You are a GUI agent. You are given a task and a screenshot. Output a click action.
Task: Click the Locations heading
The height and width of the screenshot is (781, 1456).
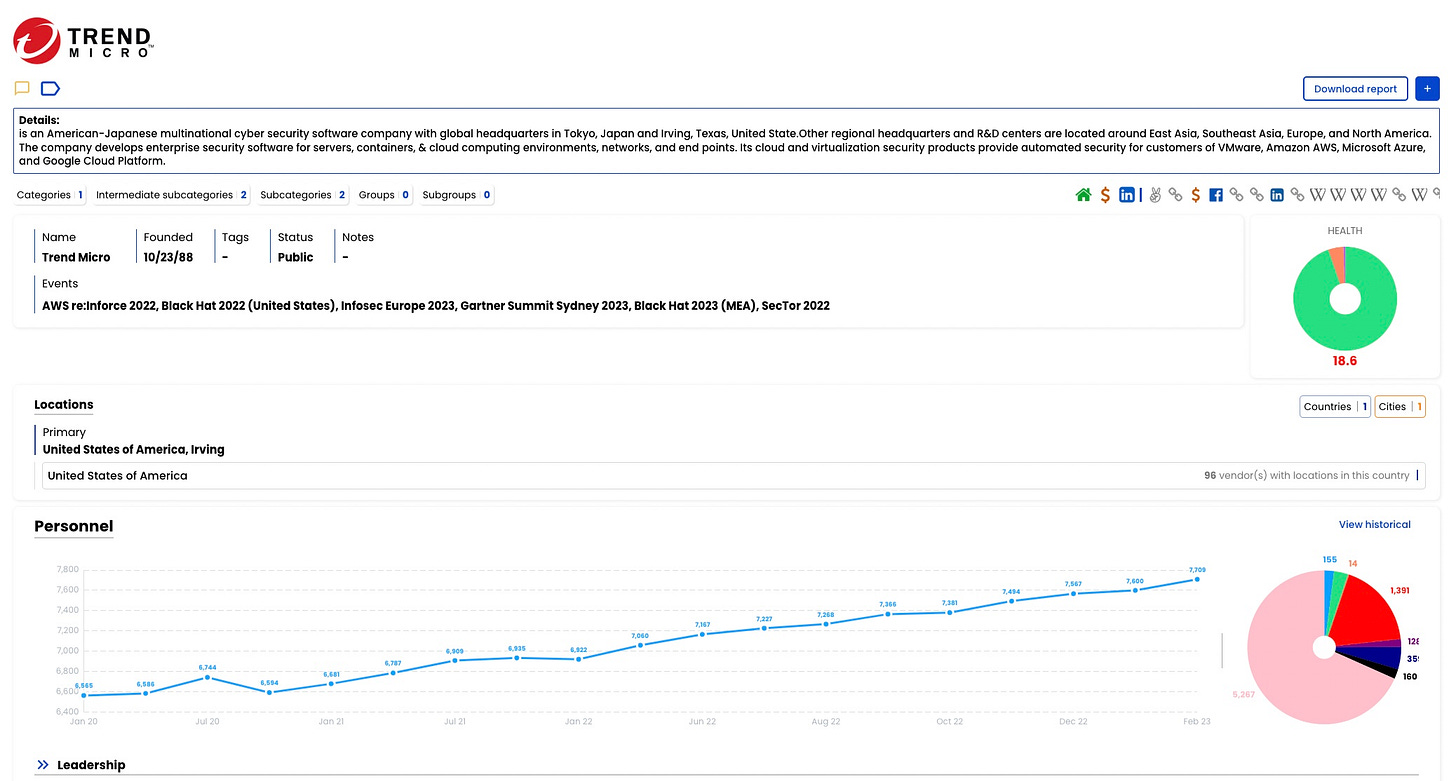[64, 405]
